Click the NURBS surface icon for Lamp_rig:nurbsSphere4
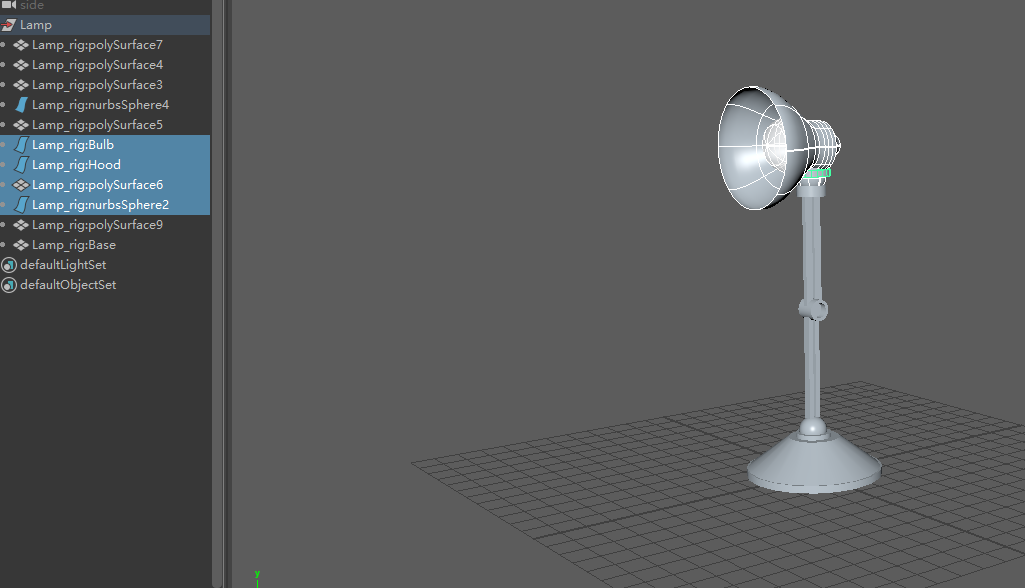The height and width of the screenshot is (588, 1025). (x=22, y=105)
